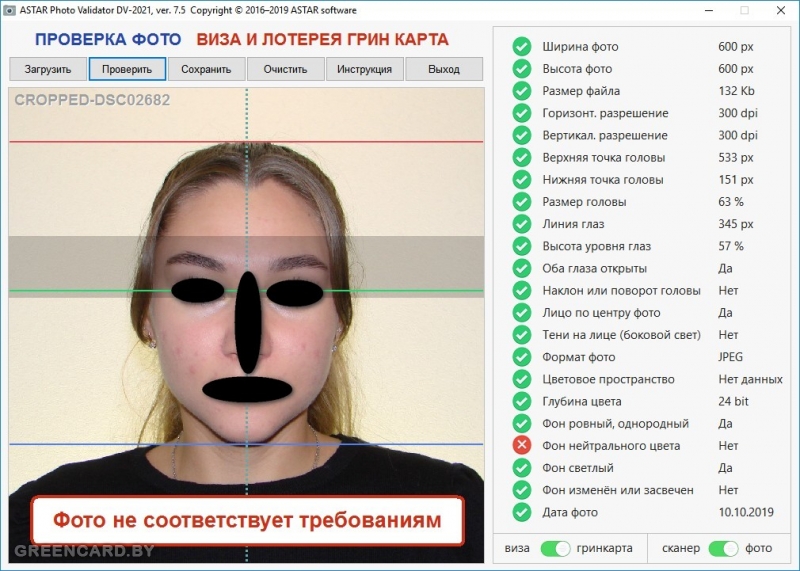Toggle the сканер / фото switch

pyautogui.click(x=723, y=549)
